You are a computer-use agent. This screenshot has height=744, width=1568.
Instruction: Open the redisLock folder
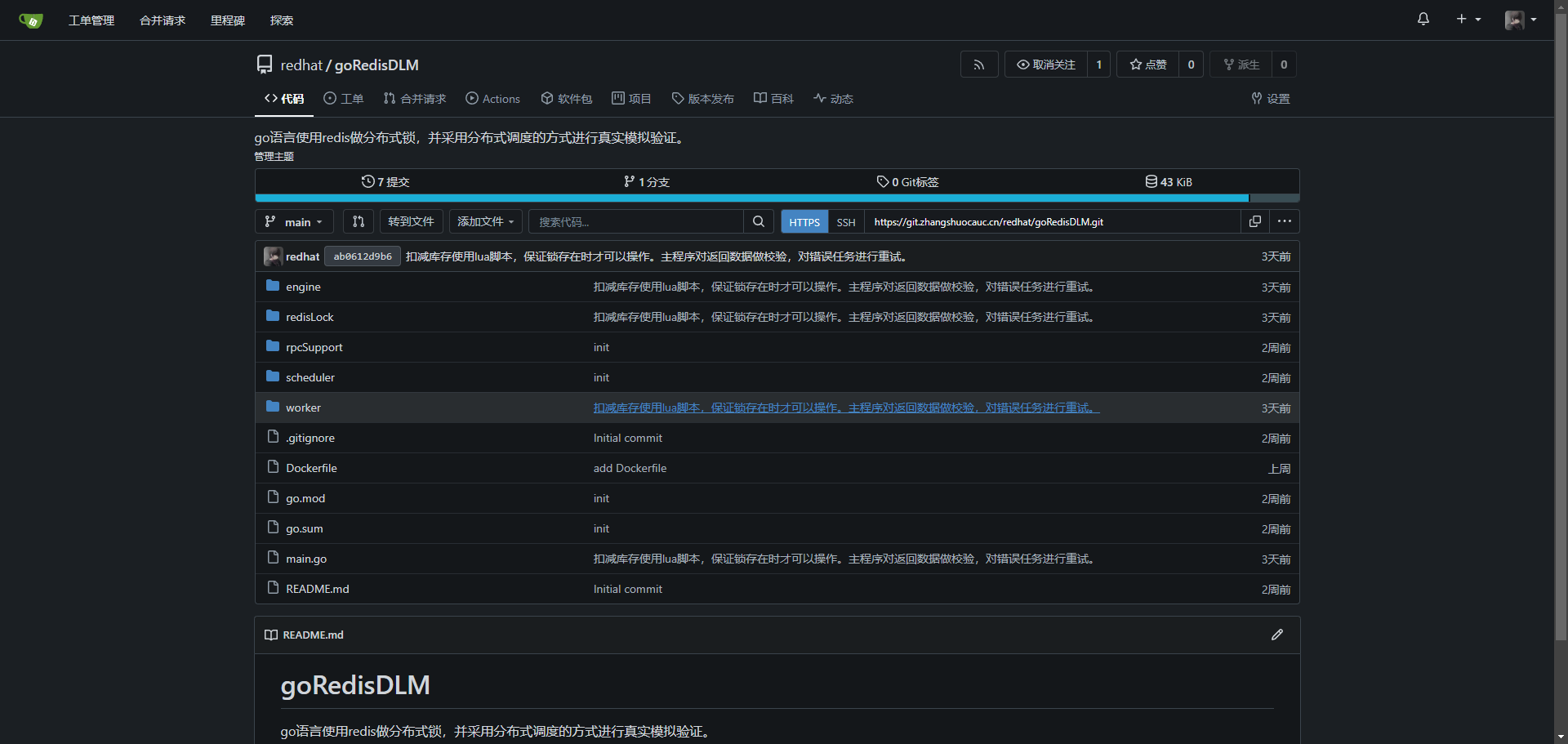(310, 317)
